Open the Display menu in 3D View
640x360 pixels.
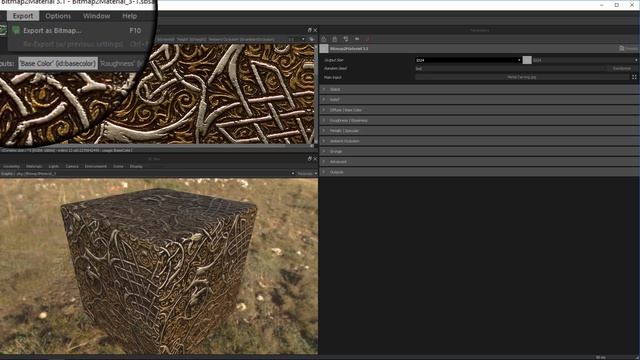click(136, 167)
